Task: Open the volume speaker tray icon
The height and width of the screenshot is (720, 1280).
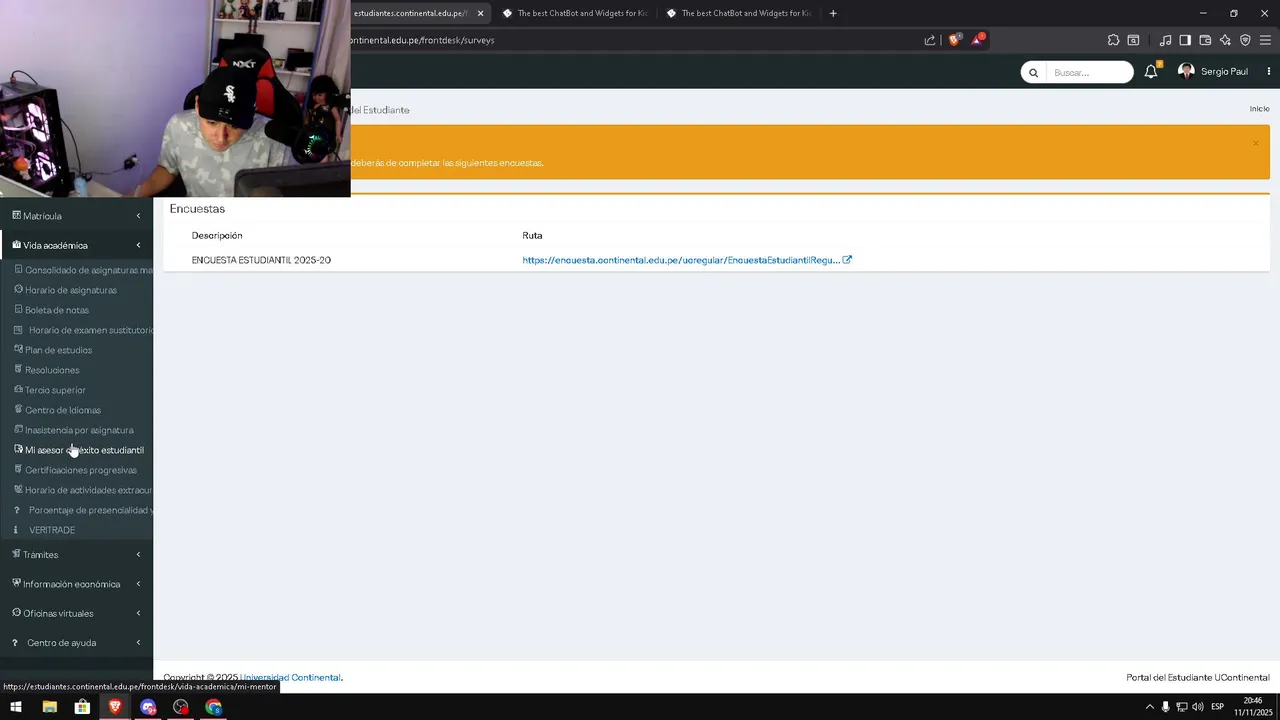Action: click(x=1198, y=707)
